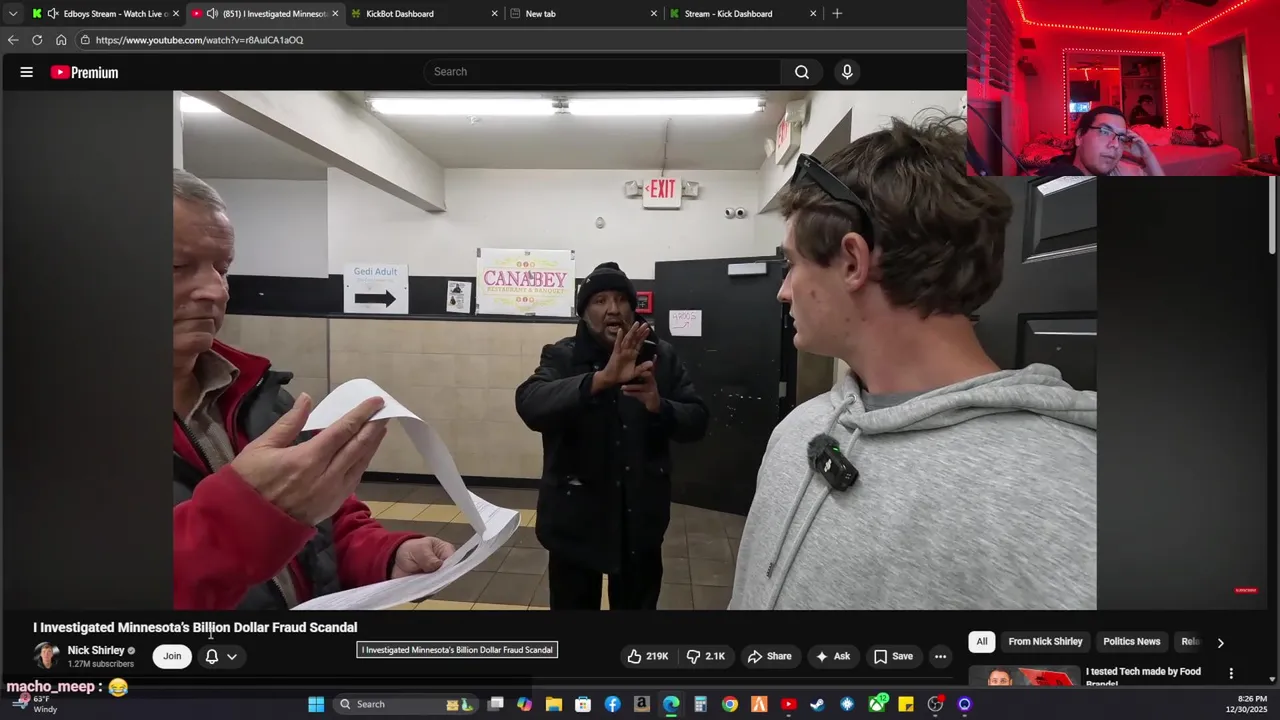Image resolution: width=1280 pixels, height=720 pixels.
Task: Open Facebook from taskbar
Action: pos(612,704)
